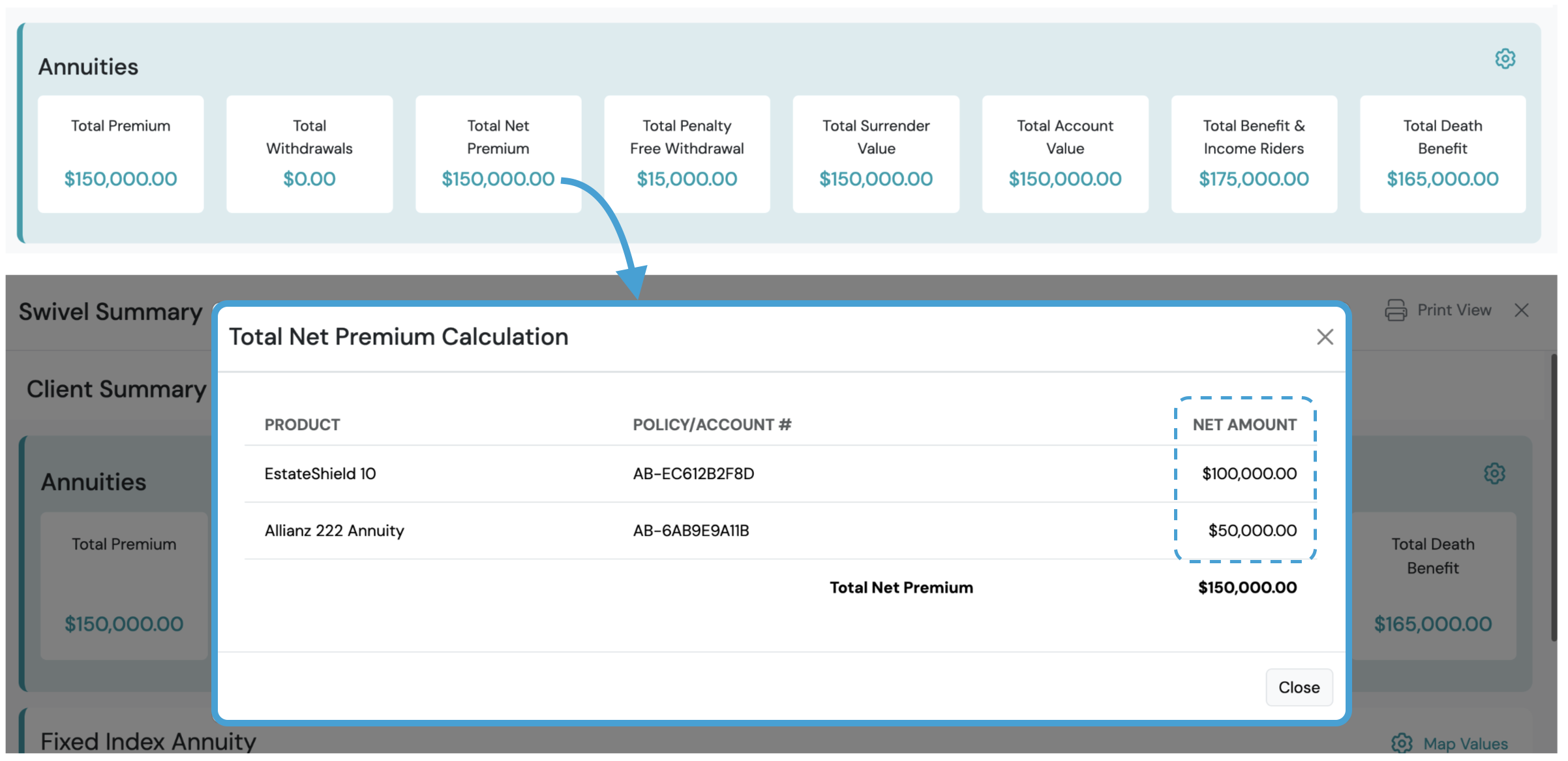Select the Allianz 222 Annuity product row

(780, 531)
